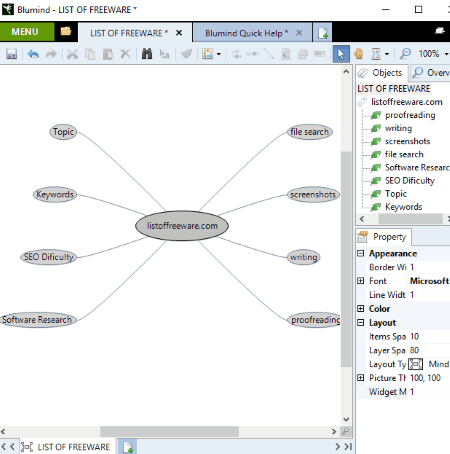Collapse the Appearance property group
Viewport: 450px width, 454px height.
pyautogui.click(x=360, y=253)
